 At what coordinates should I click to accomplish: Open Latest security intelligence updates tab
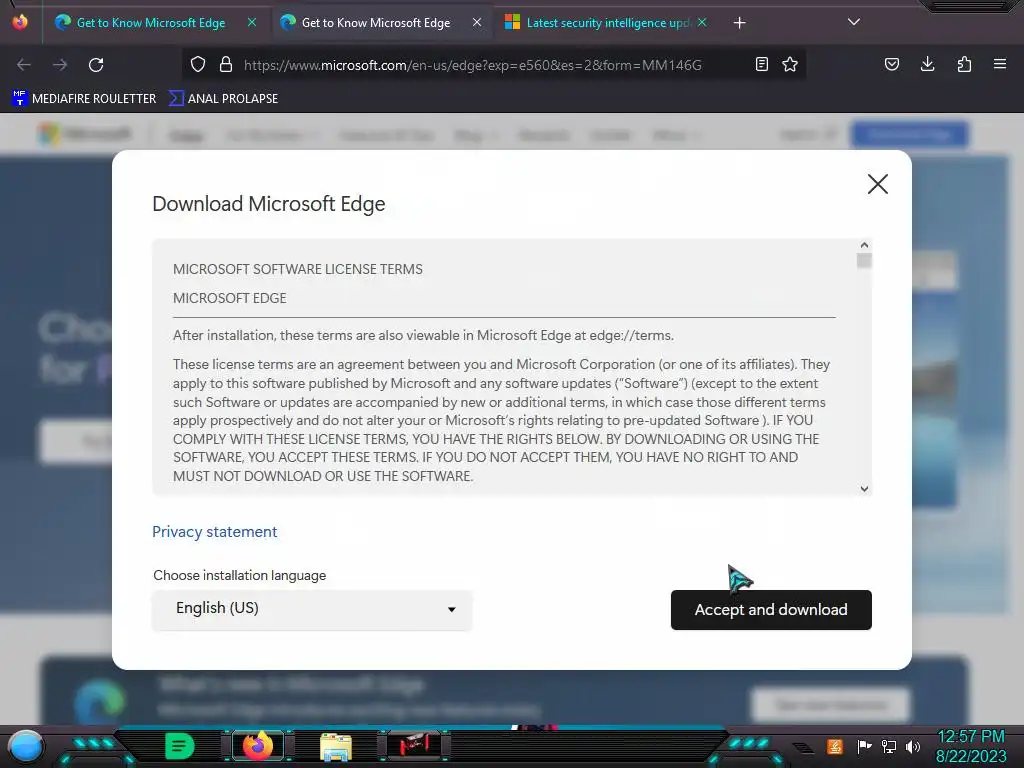point(607,23)
